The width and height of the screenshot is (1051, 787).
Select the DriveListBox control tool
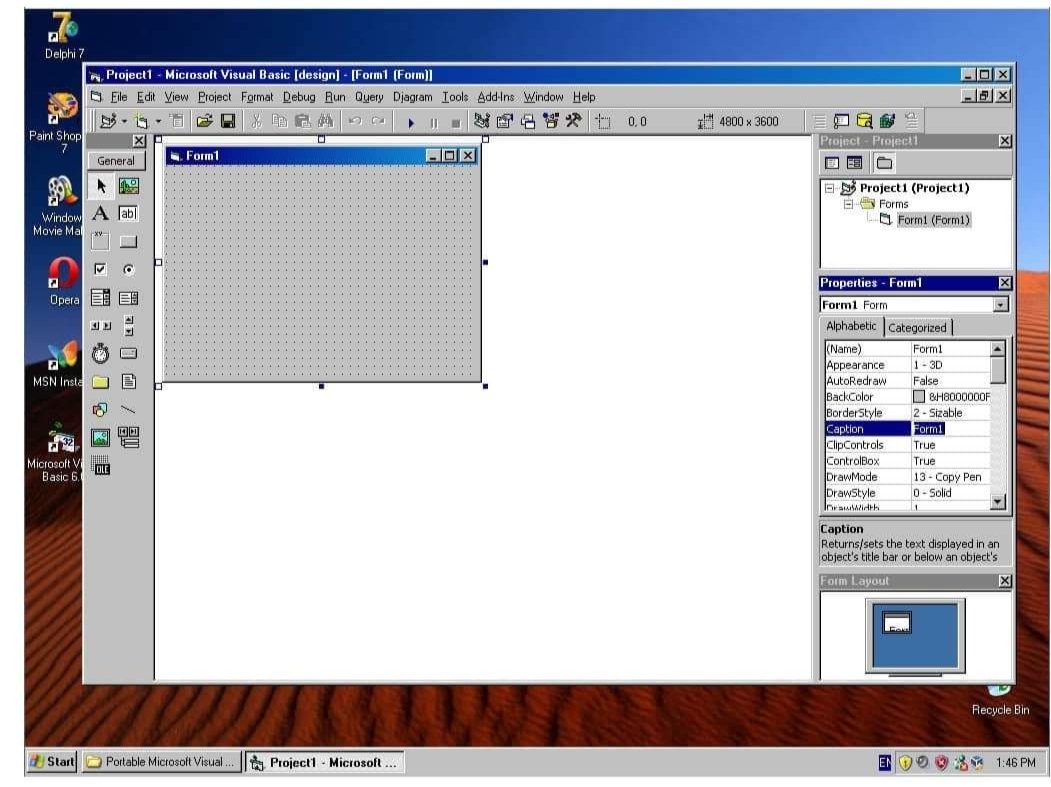pos(129,353)
